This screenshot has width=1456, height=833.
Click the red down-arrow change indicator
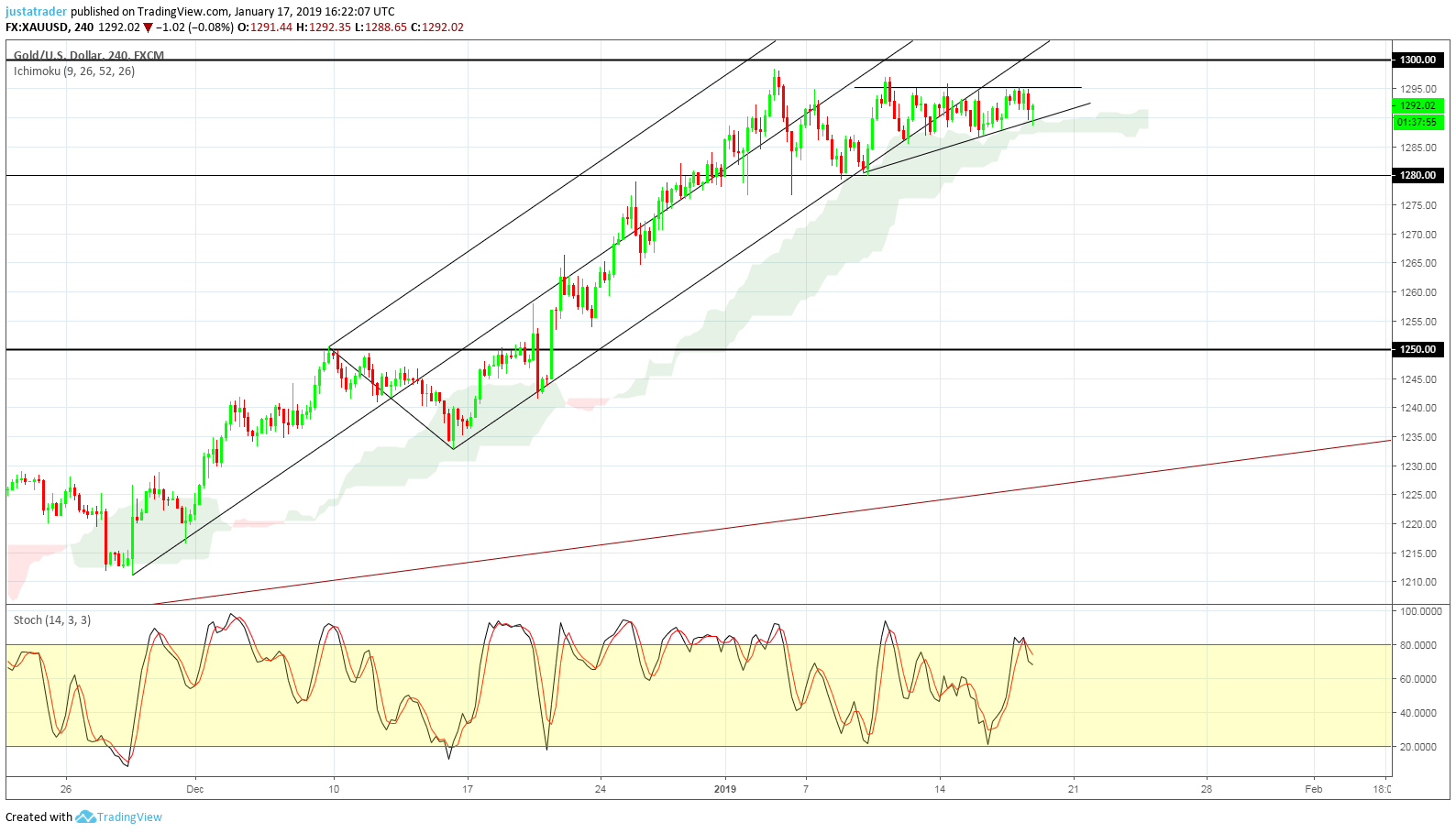click(x=148, y=27)
